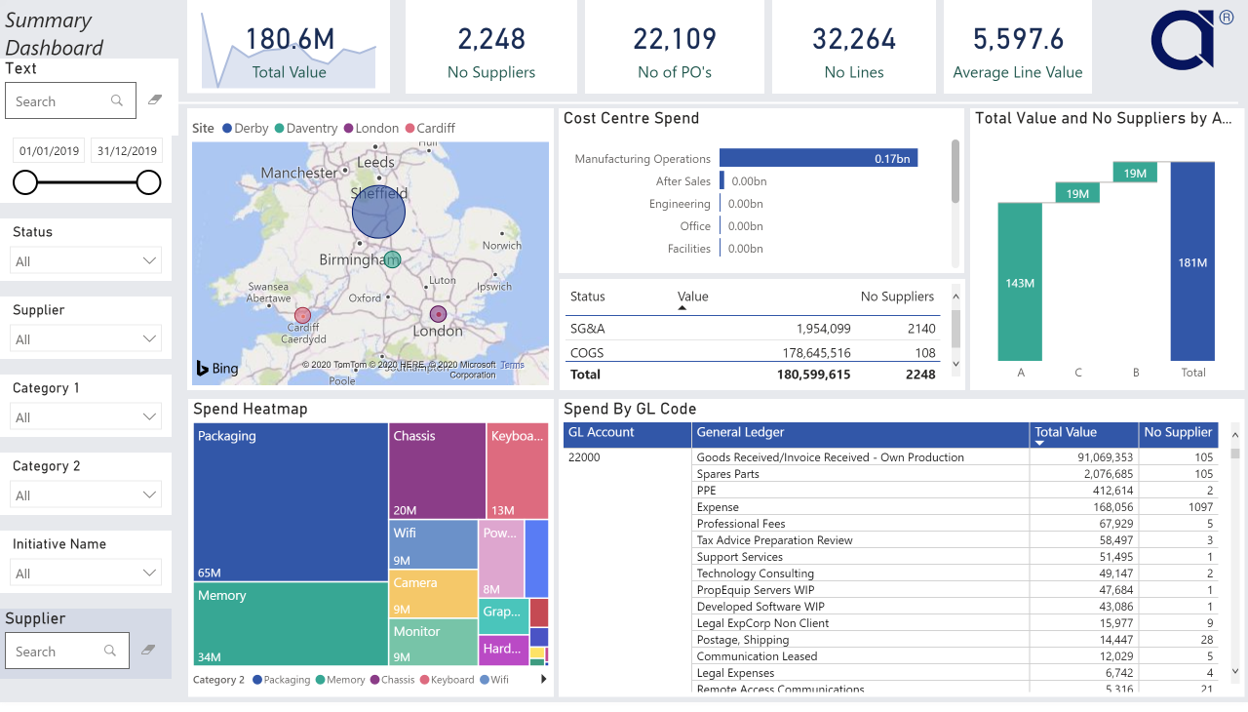Click the eraser icon beside Supplier search
This screenshot has height=712, width=1248.
coord(148,650)
